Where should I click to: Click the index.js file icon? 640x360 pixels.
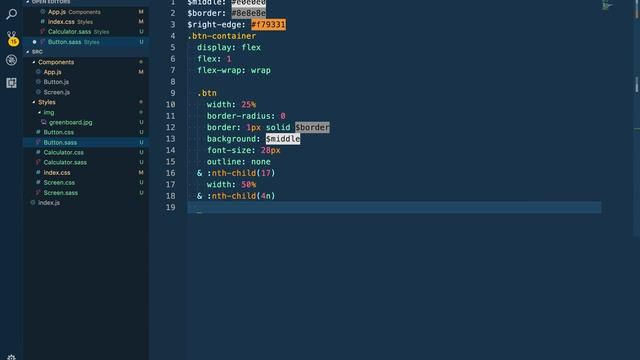pyautogui.click(x=33, y=202)
